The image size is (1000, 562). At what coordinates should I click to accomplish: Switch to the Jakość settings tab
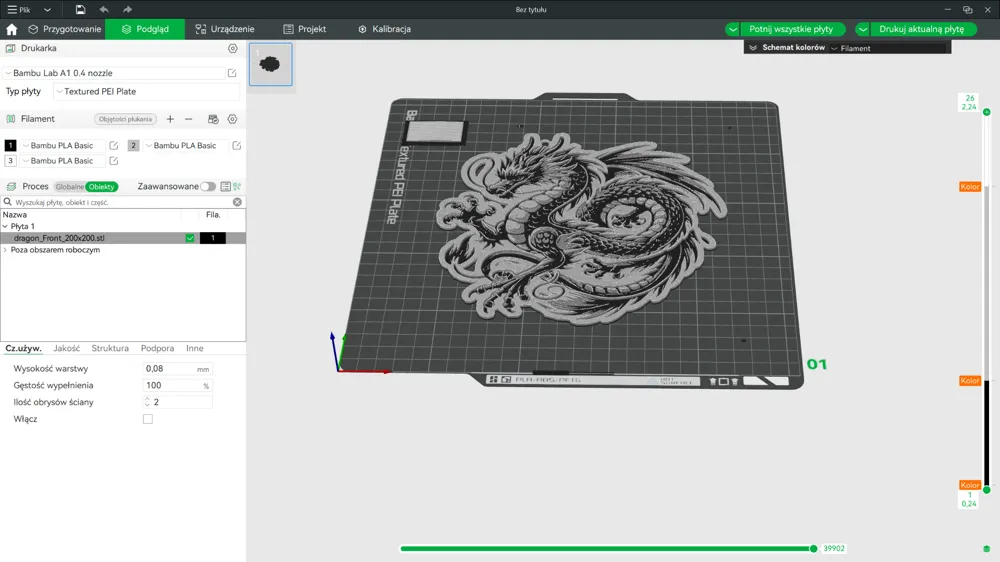pos(67,348)
